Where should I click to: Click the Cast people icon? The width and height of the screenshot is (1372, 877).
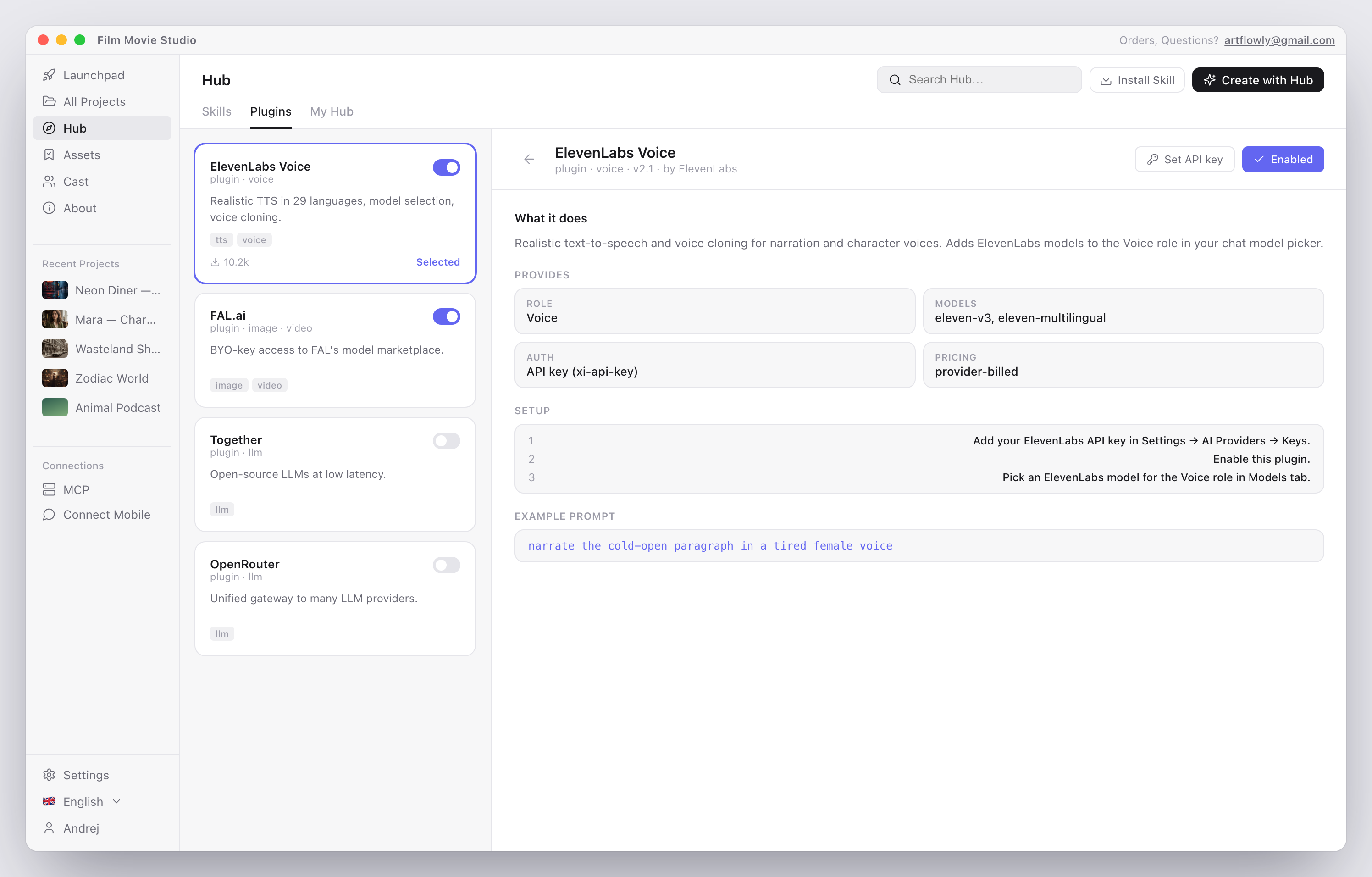(50, 181)
